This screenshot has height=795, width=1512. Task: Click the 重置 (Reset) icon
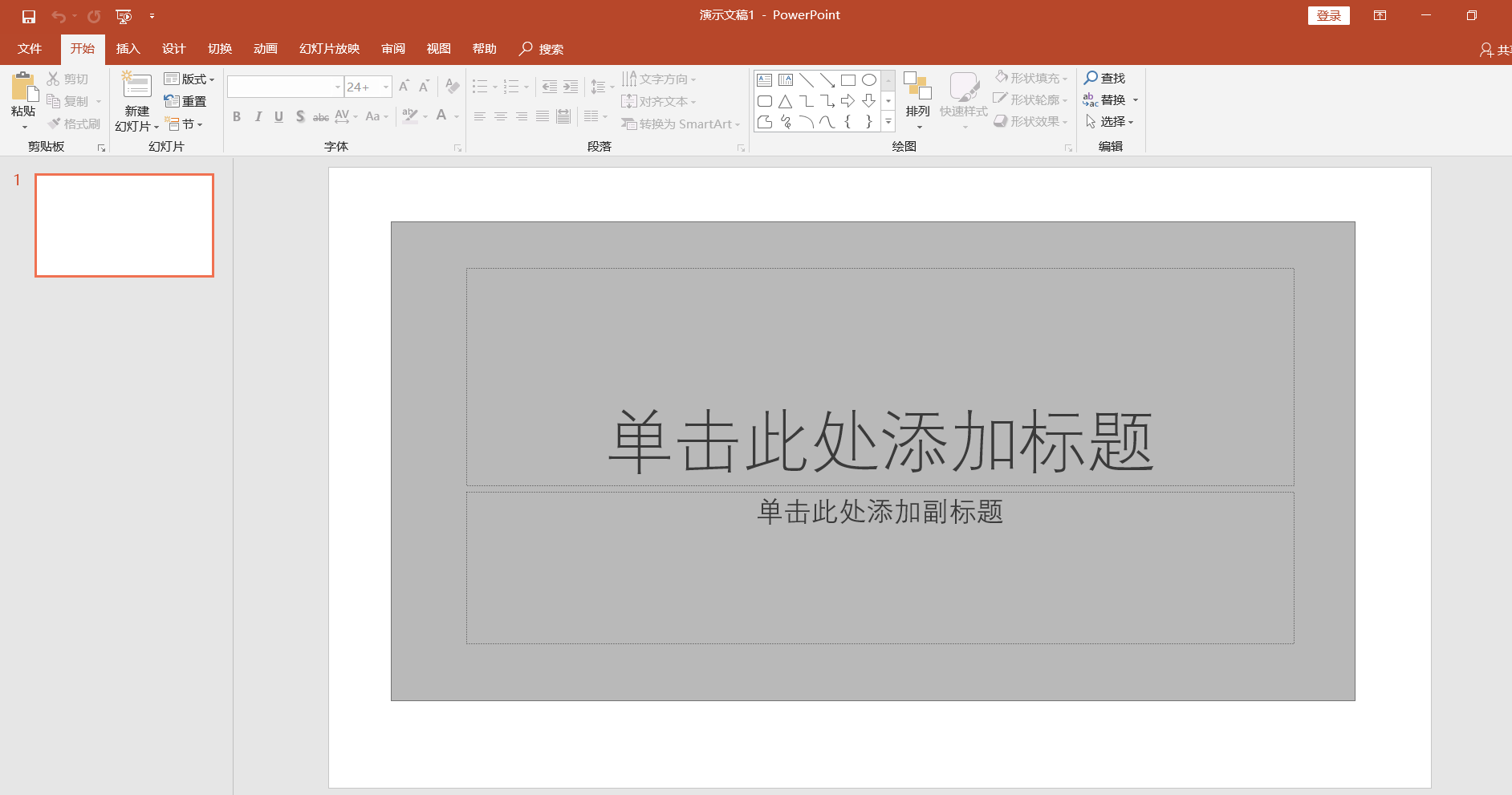pos(188,100)
